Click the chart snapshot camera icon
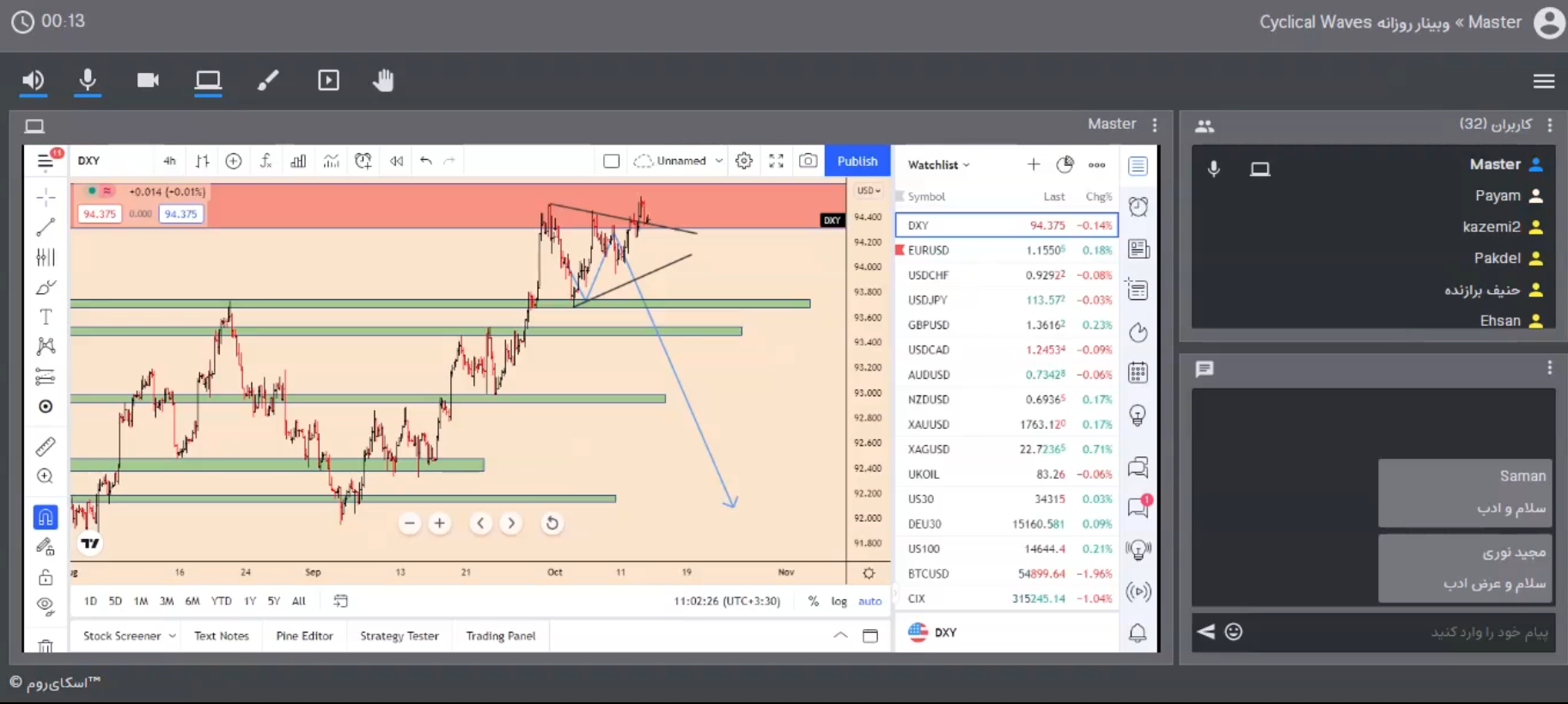 tap(808, 161)
